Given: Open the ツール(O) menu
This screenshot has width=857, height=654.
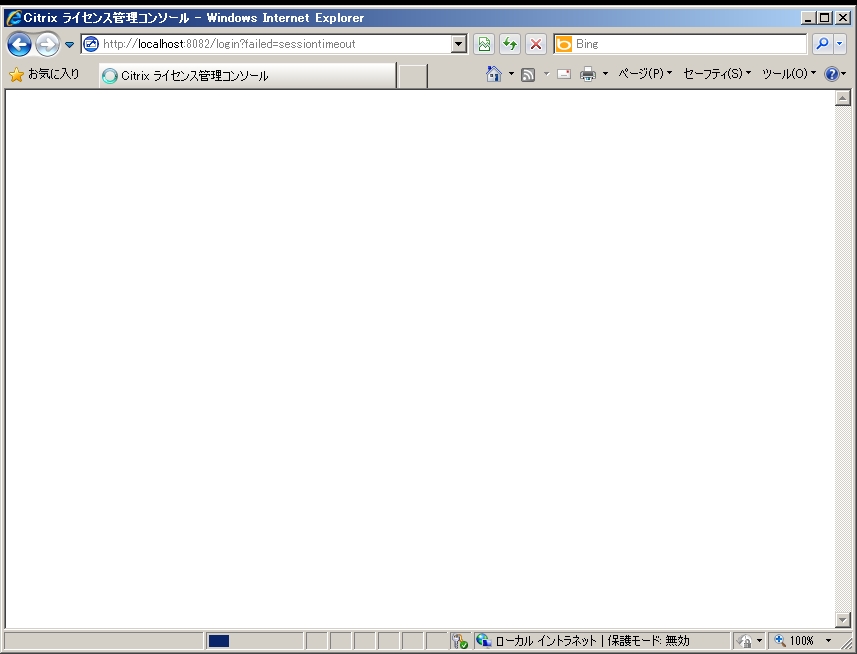Looking at the screenshot, I should pos(788,75).
